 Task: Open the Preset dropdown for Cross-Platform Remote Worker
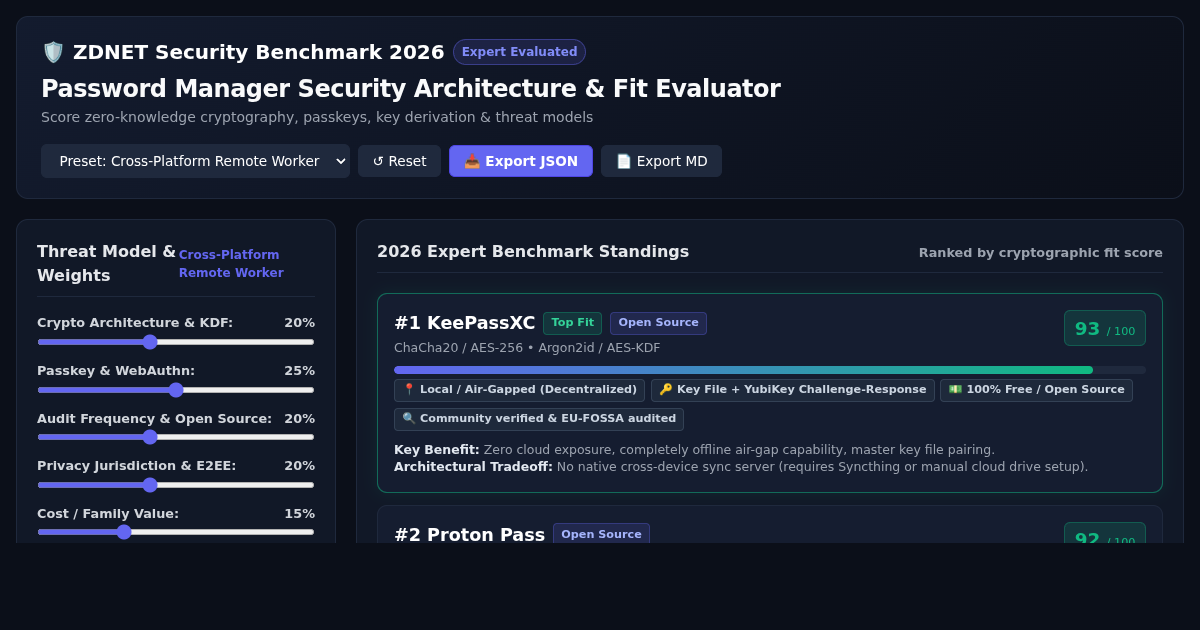point(195,161)
